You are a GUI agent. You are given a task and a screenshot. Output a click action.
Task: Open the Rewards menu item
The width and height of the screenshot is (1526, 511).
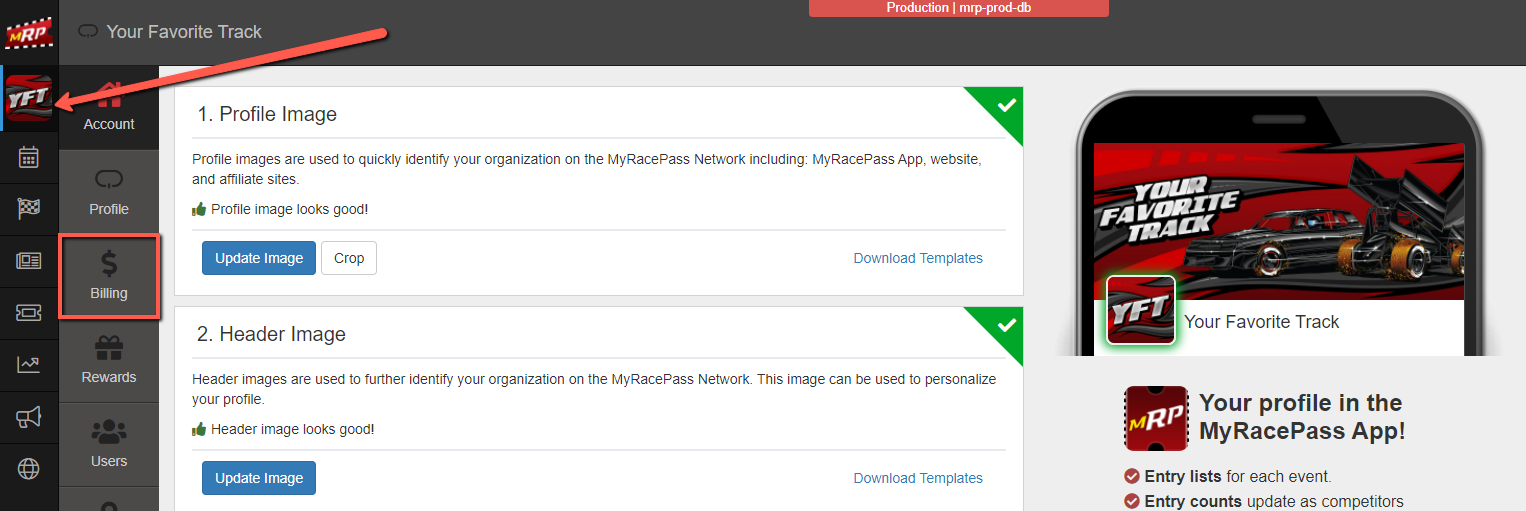pos(109,360)
